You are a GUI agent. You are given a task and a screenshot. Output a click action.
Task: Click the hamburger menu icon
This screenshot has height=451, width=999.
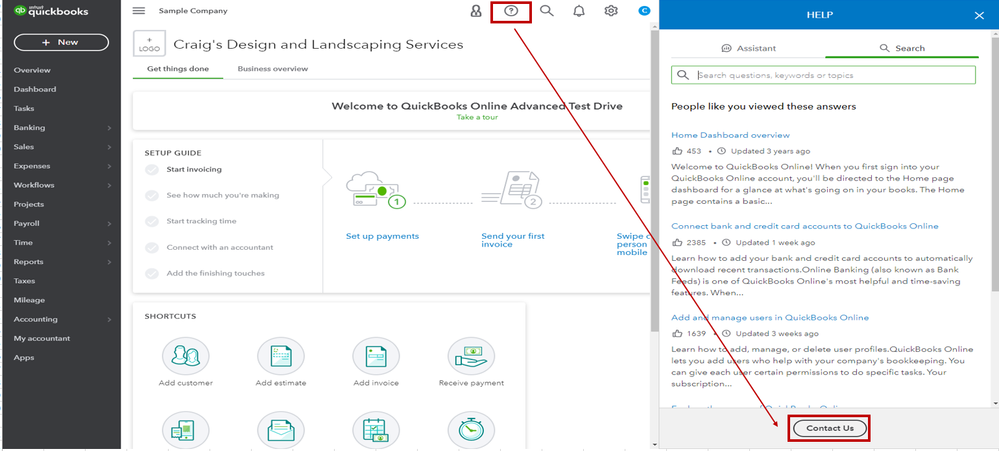pos(139,11)
